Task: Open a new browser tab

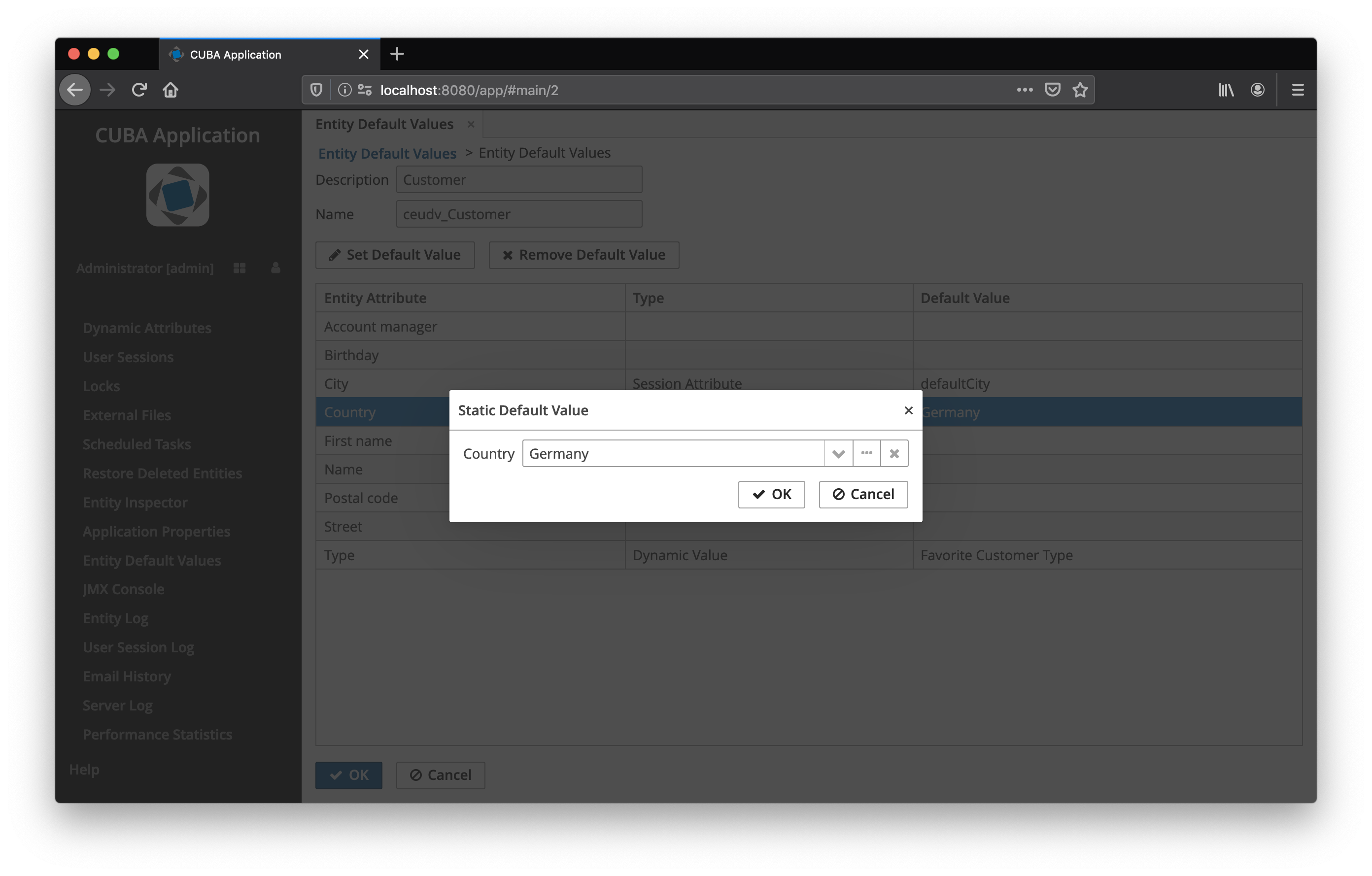Action: (397, 54)
